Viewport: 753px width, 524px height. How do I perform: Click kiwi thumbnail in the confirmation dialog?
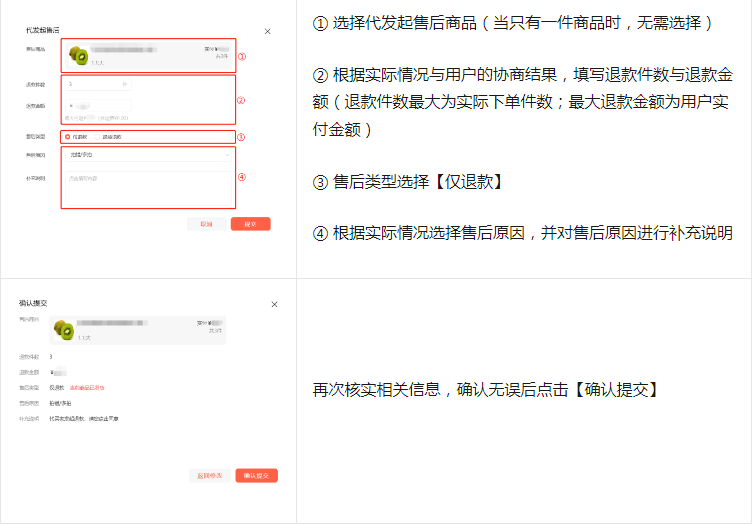(x=64, y=330)
